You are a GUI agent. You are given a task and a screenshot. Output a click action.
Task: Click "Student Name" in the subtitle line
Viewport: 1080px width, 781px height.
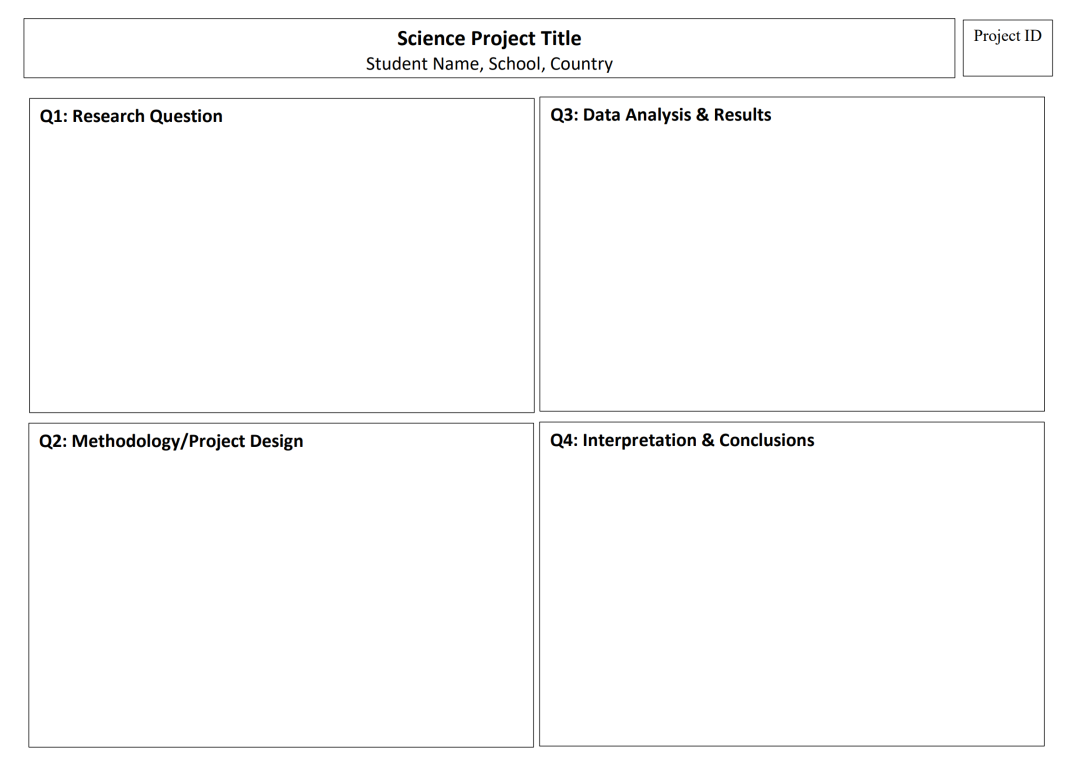[423, 64]
